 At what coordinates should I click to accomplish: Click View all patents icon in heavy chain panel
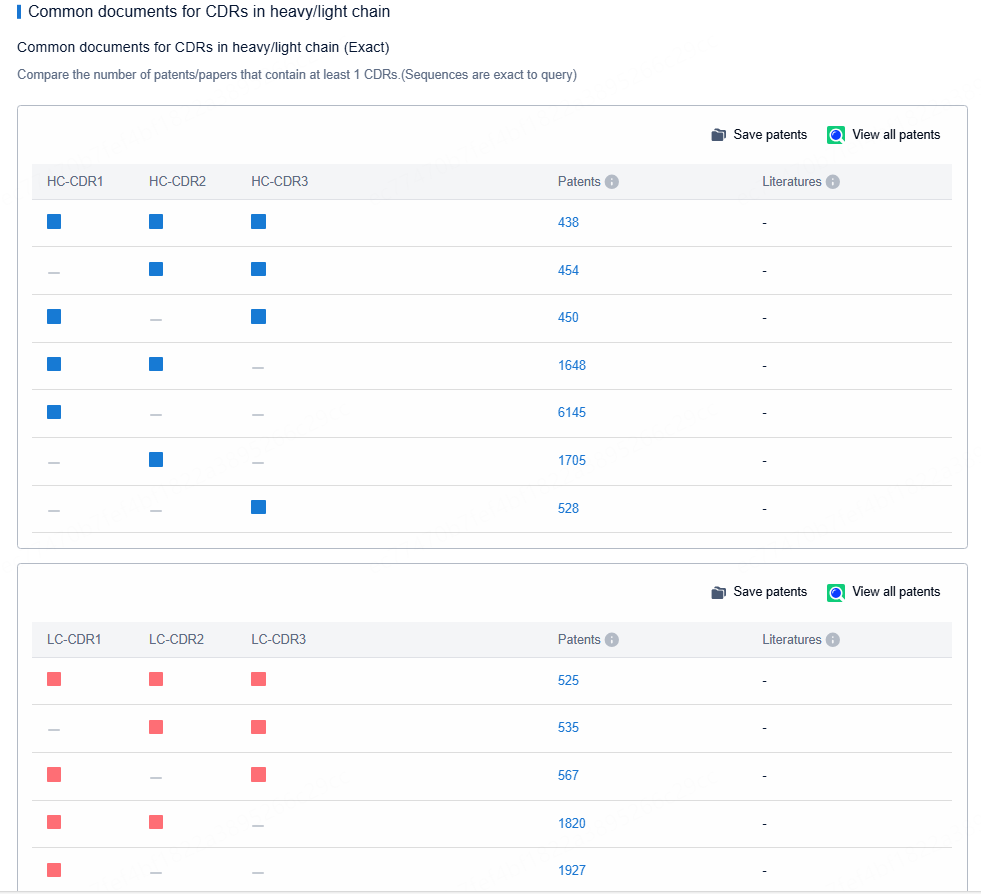pos(836,135)
